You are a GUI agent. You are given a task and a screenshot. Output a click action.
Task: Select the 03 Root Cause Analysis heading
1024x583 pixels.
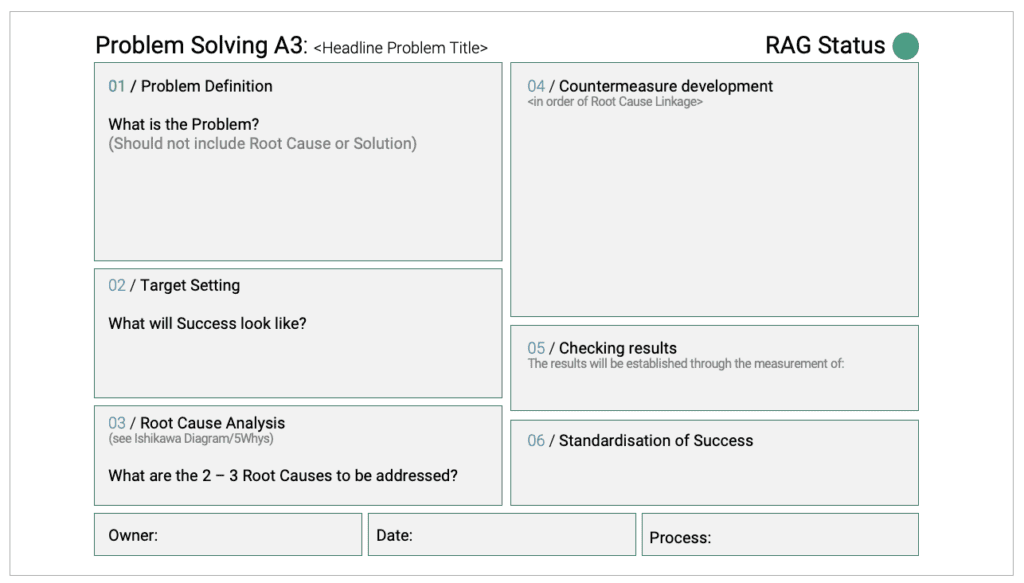196,423
